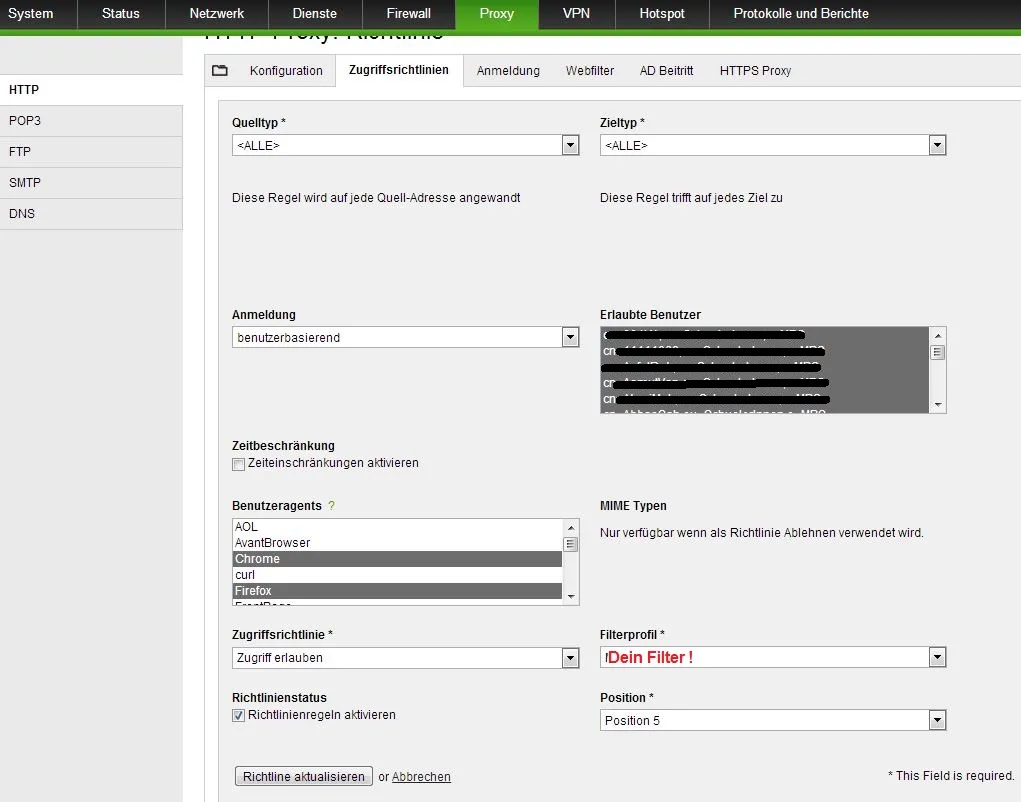
Task: Click the Richtline aktualisieren button
Action: pos(303,777)
